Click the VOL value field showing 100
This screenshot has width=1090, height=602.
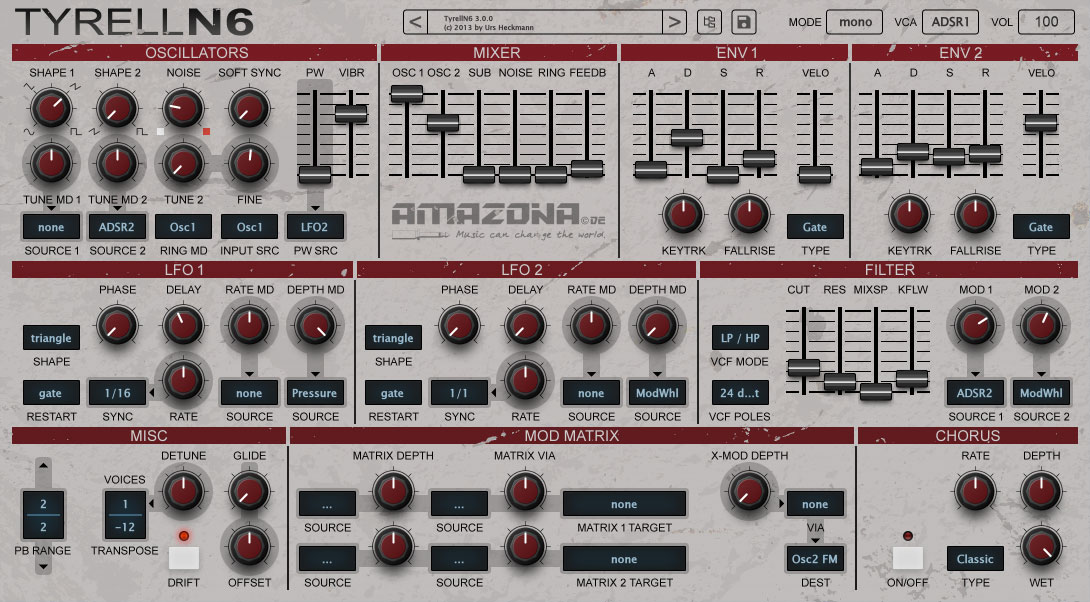1046,22
